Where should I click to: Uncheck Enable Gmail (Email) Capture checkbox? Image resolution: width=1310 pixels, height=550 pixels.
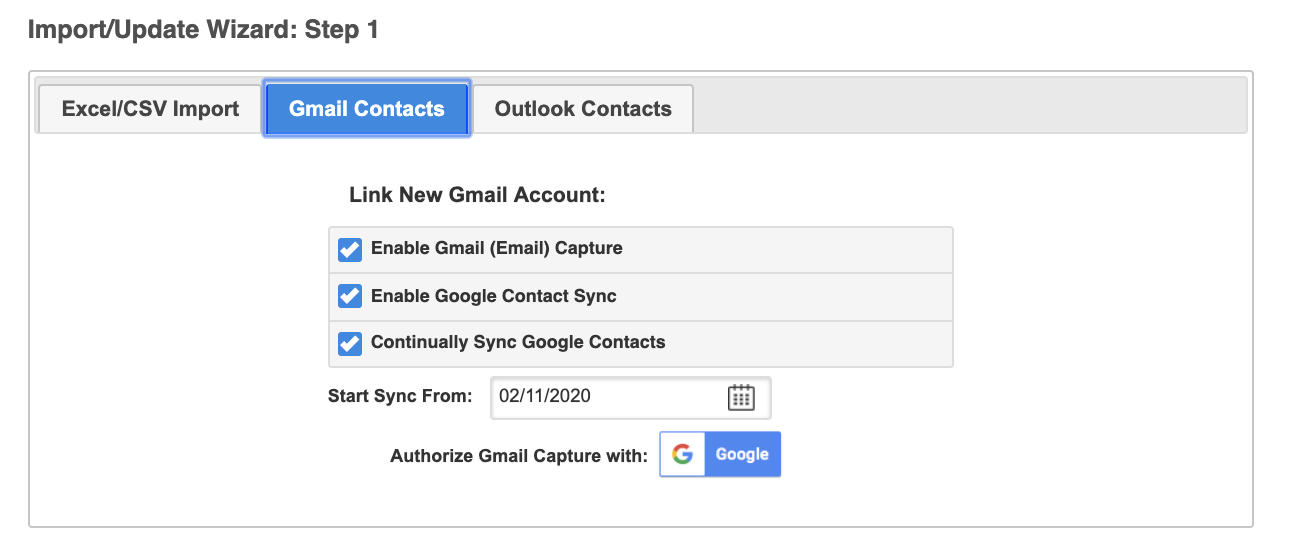350,249
